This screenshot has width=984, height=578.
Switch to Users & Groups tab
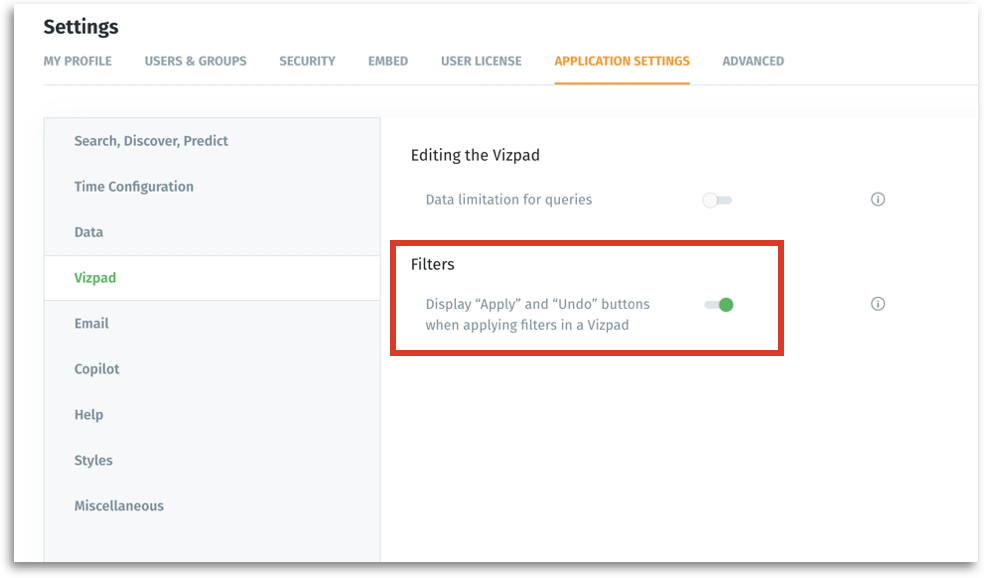[x=195, y=61]
